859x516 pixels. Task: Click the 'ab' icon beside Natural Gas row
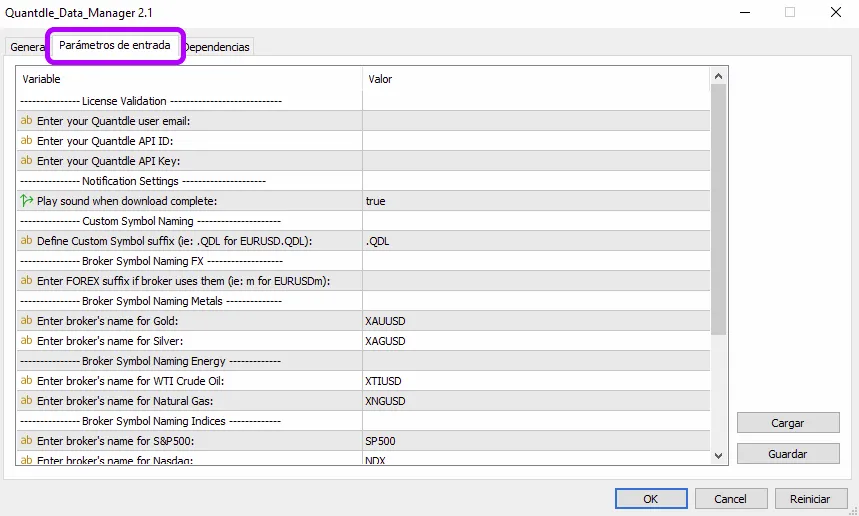click(26, 400)
